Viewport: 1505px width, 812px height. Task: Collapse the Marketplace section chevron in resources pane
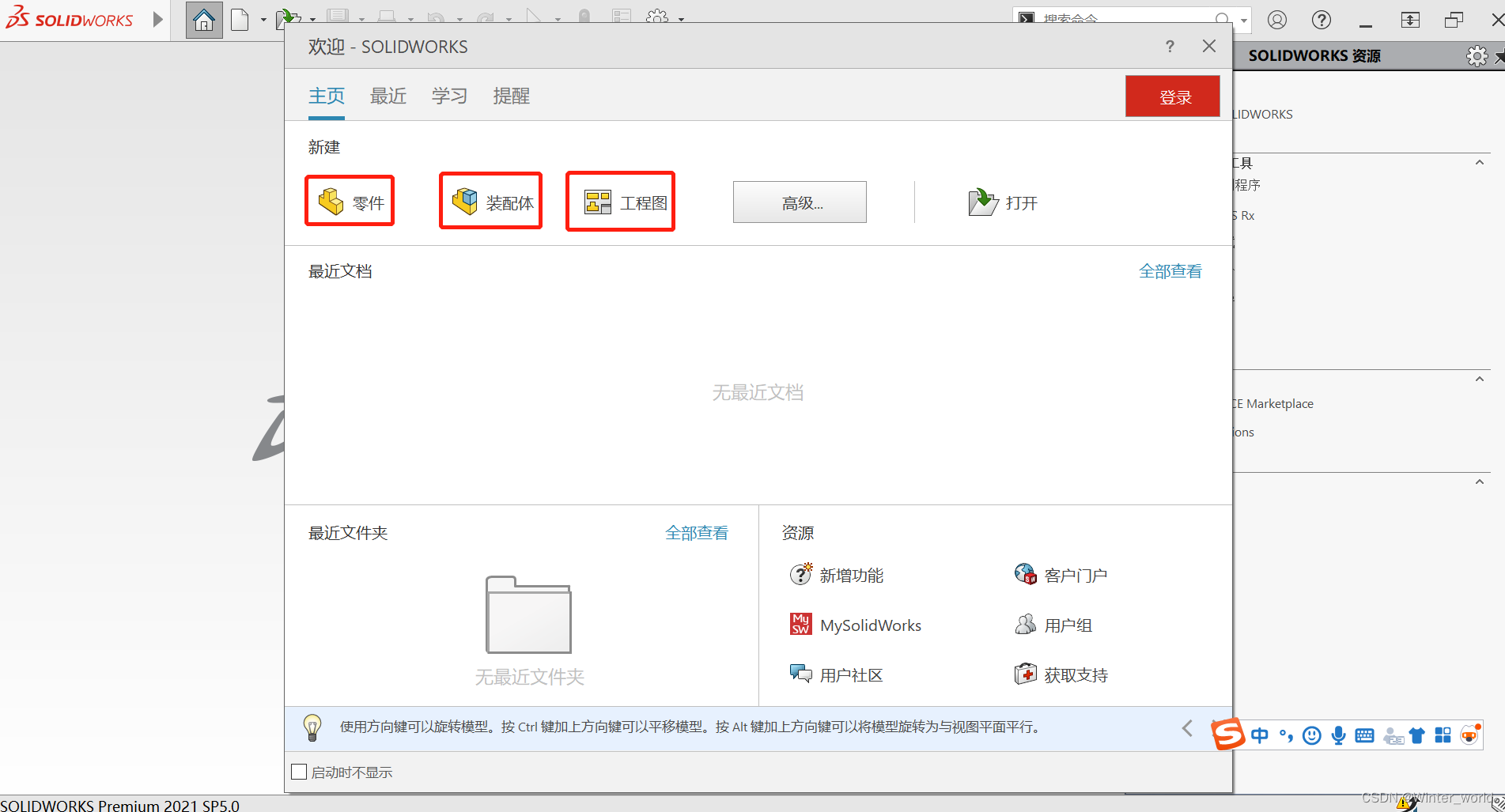tap(1480, 380)
